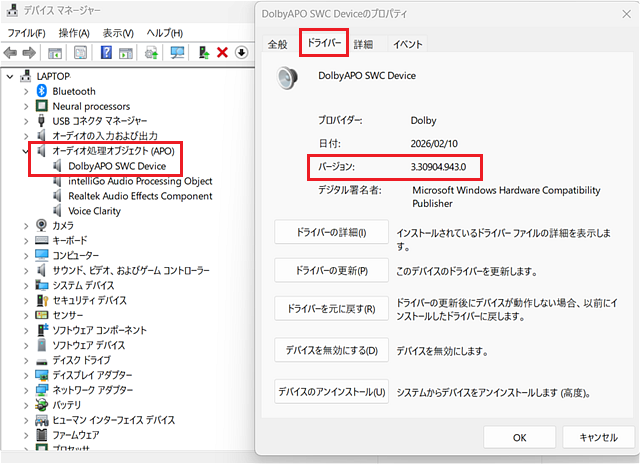Click the version value 3.30904.943.0
Screen dimensions: 640x464
coord(438,167)
